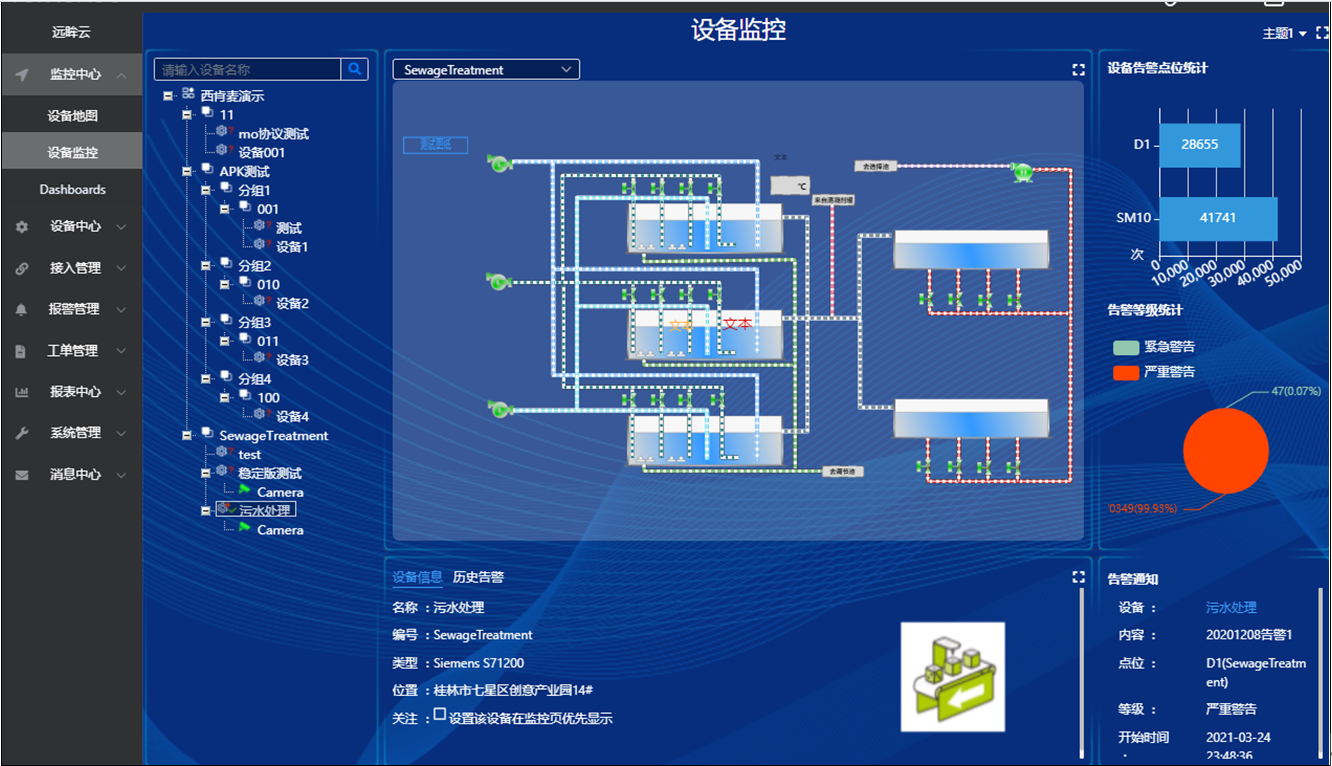1332x766 pixels.
Task: Click the 去调节池 button in diagram
Action: tap(842, 470)
